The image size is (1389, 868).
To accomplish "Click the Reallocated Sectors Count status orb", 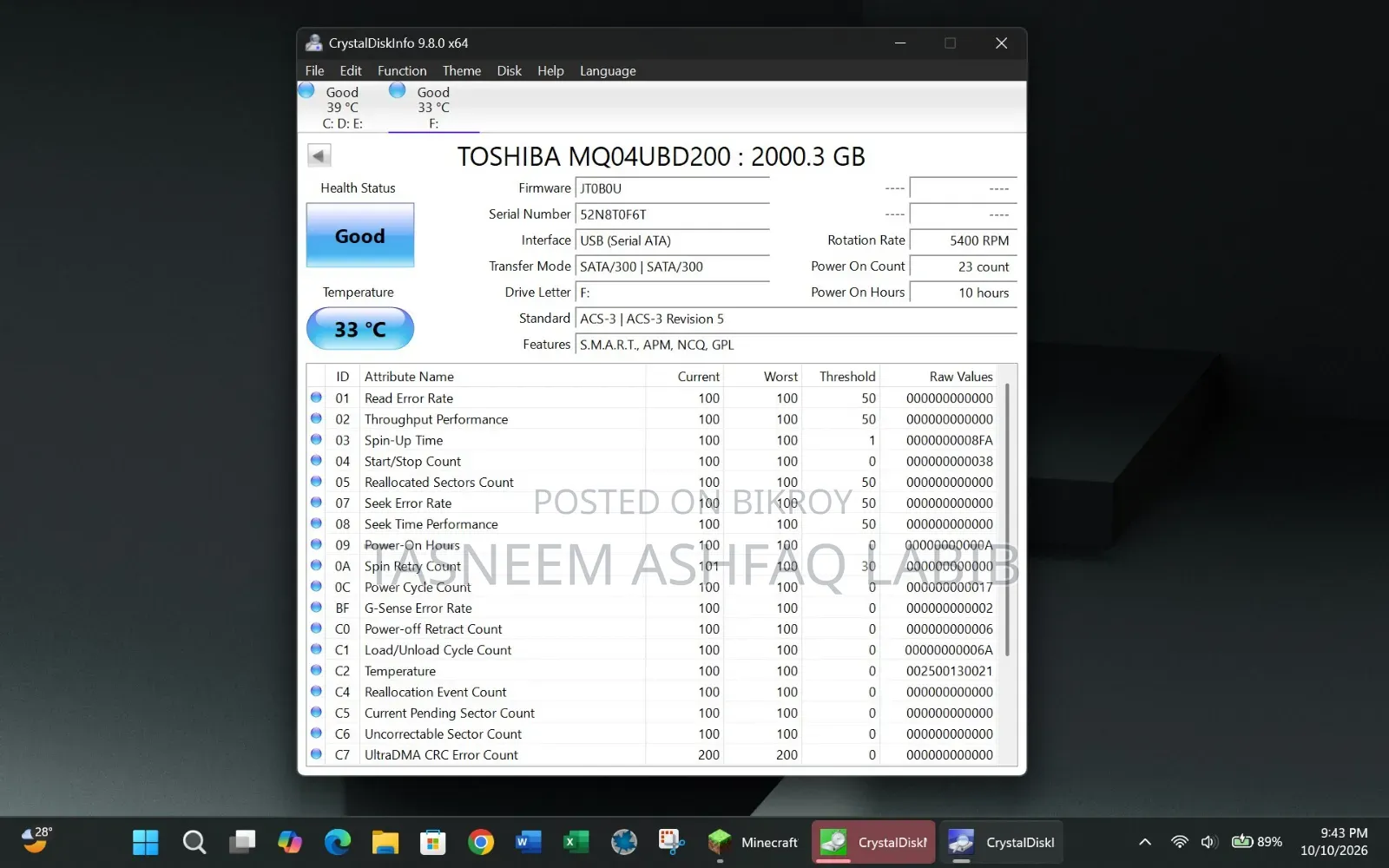I will tap(316, 482).
